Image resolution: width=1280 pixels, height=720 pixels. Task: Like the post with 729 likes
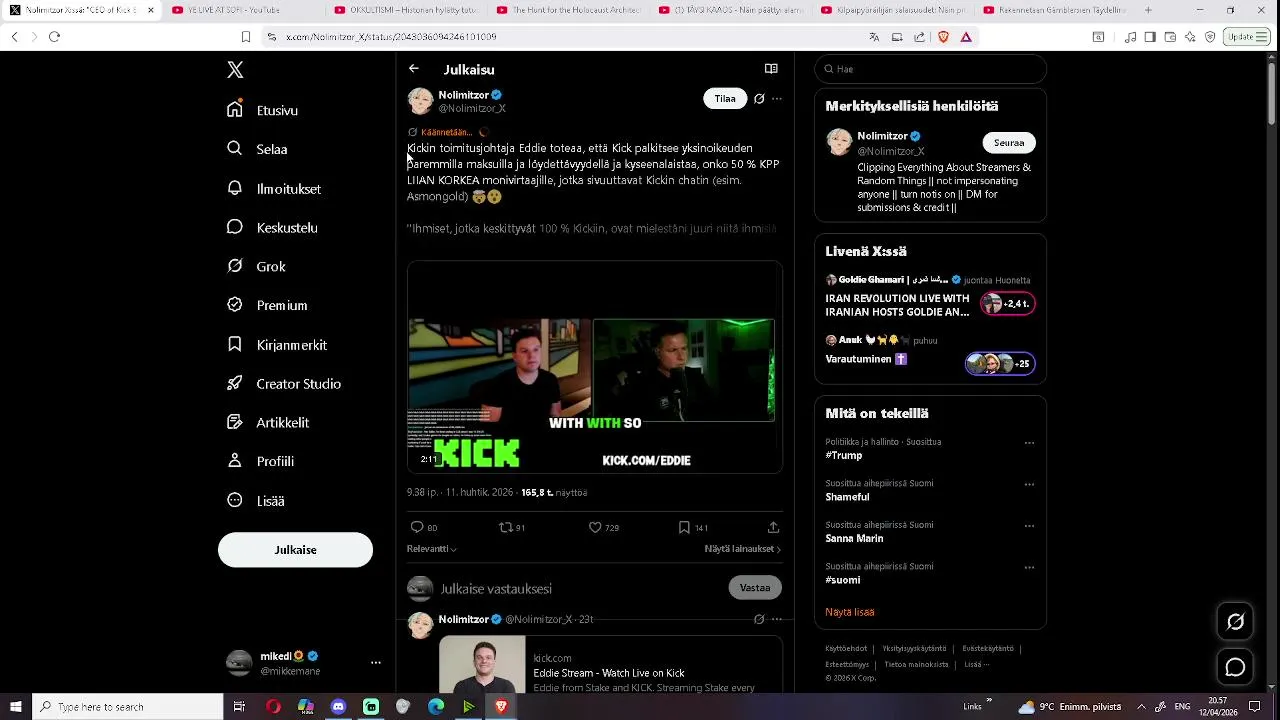coord(595,527)
